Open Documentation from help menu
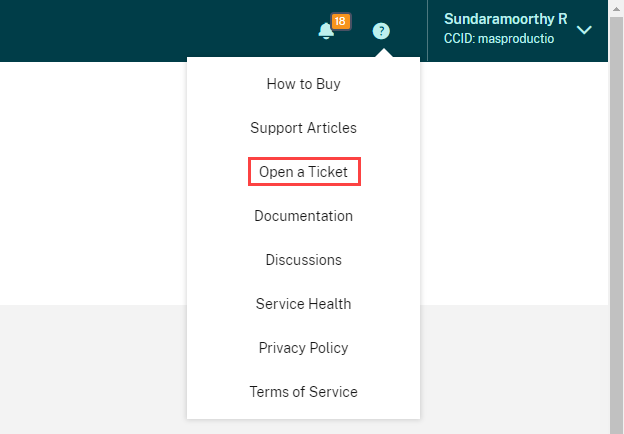Viewport: 624px width, 434px height. (x=303, y=216)
